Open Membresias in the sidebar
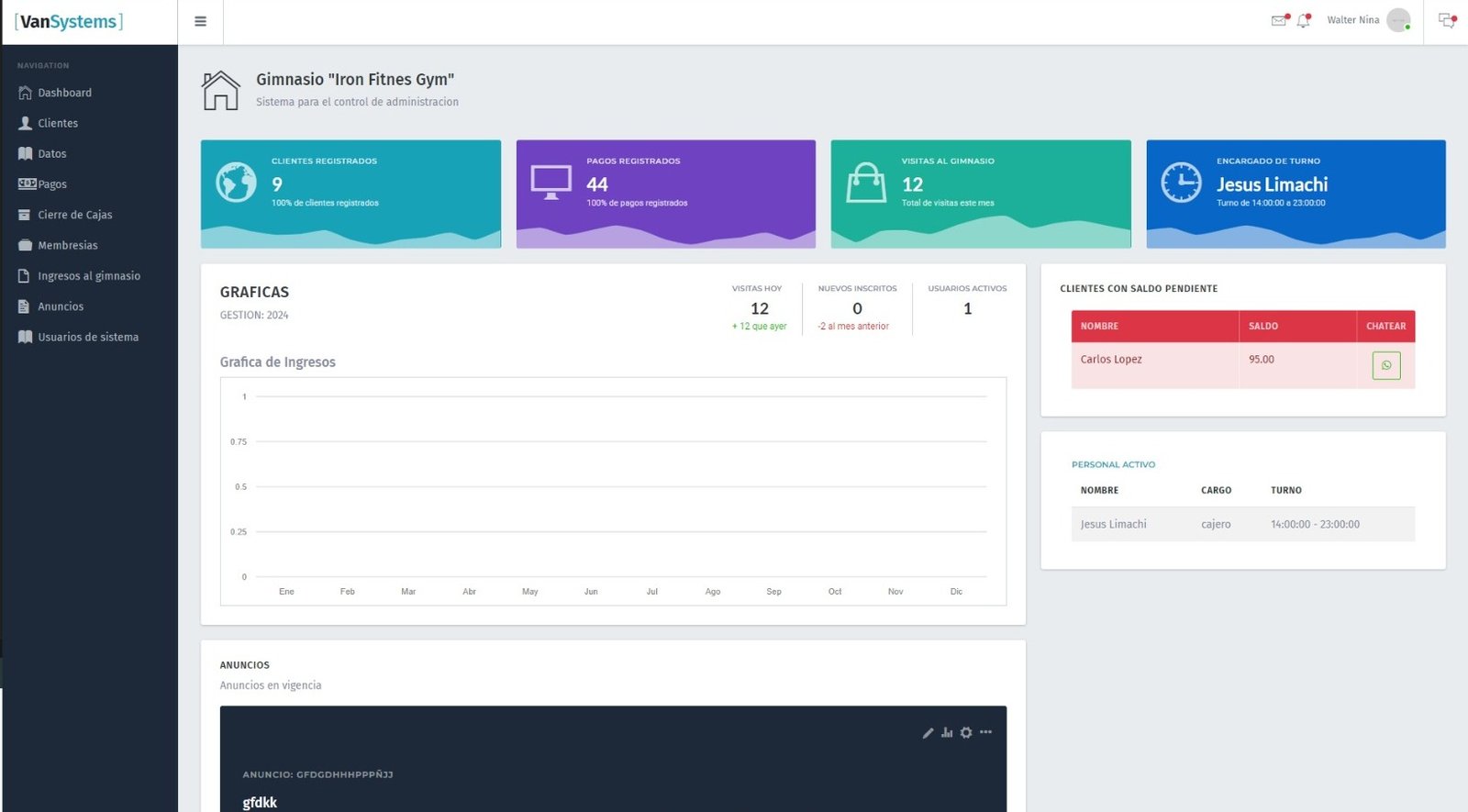1468x812 pixels. (67, 245)
